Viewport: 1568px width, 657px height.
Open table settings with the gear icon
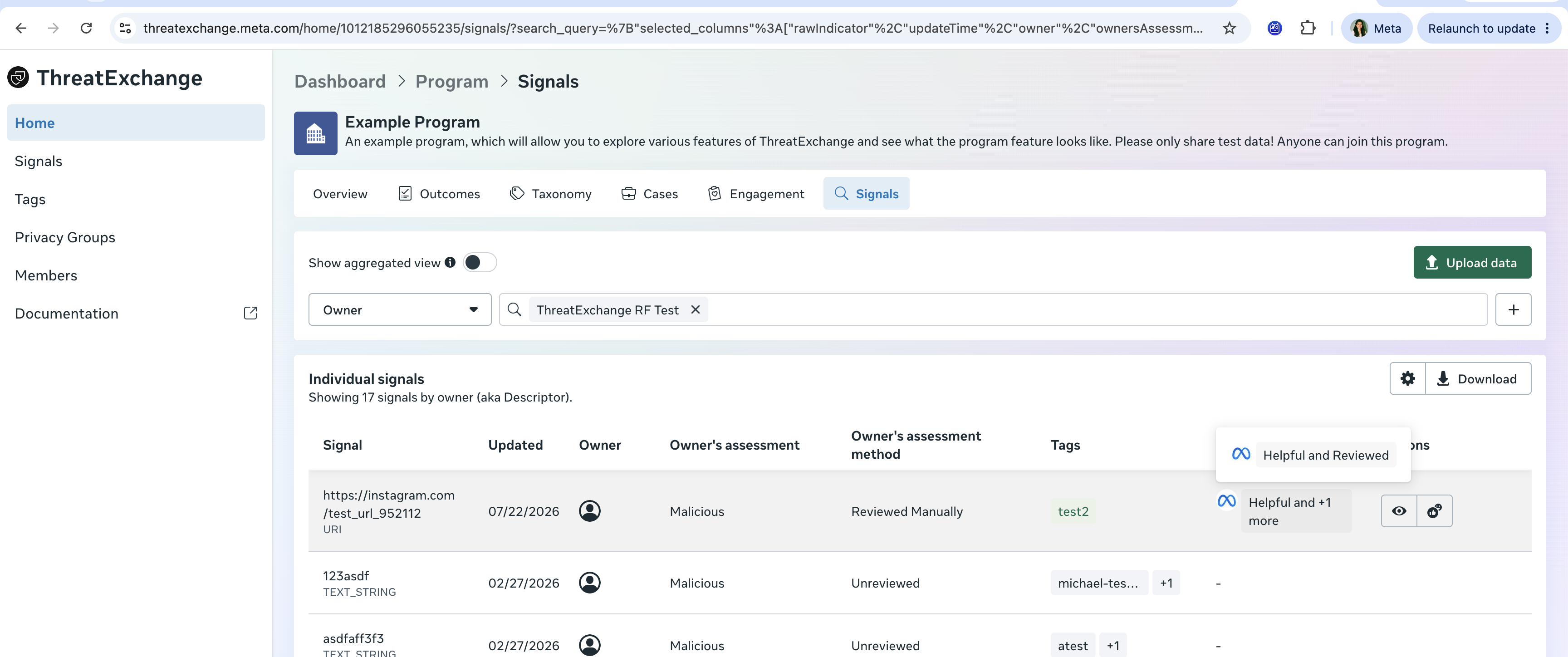(x=1407, y=379)
